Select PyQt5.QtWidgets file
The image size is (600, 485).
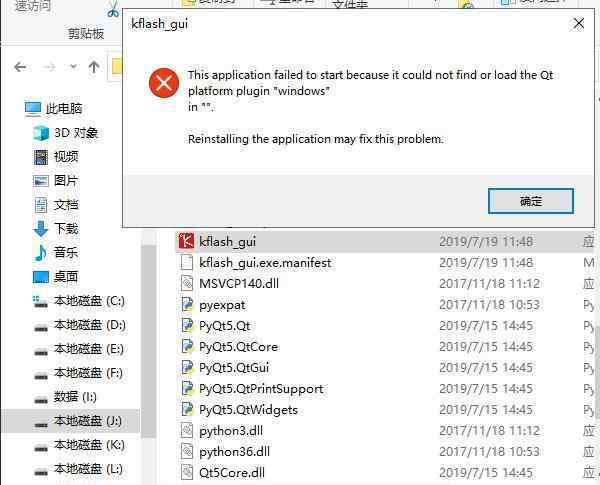[248, 410]
